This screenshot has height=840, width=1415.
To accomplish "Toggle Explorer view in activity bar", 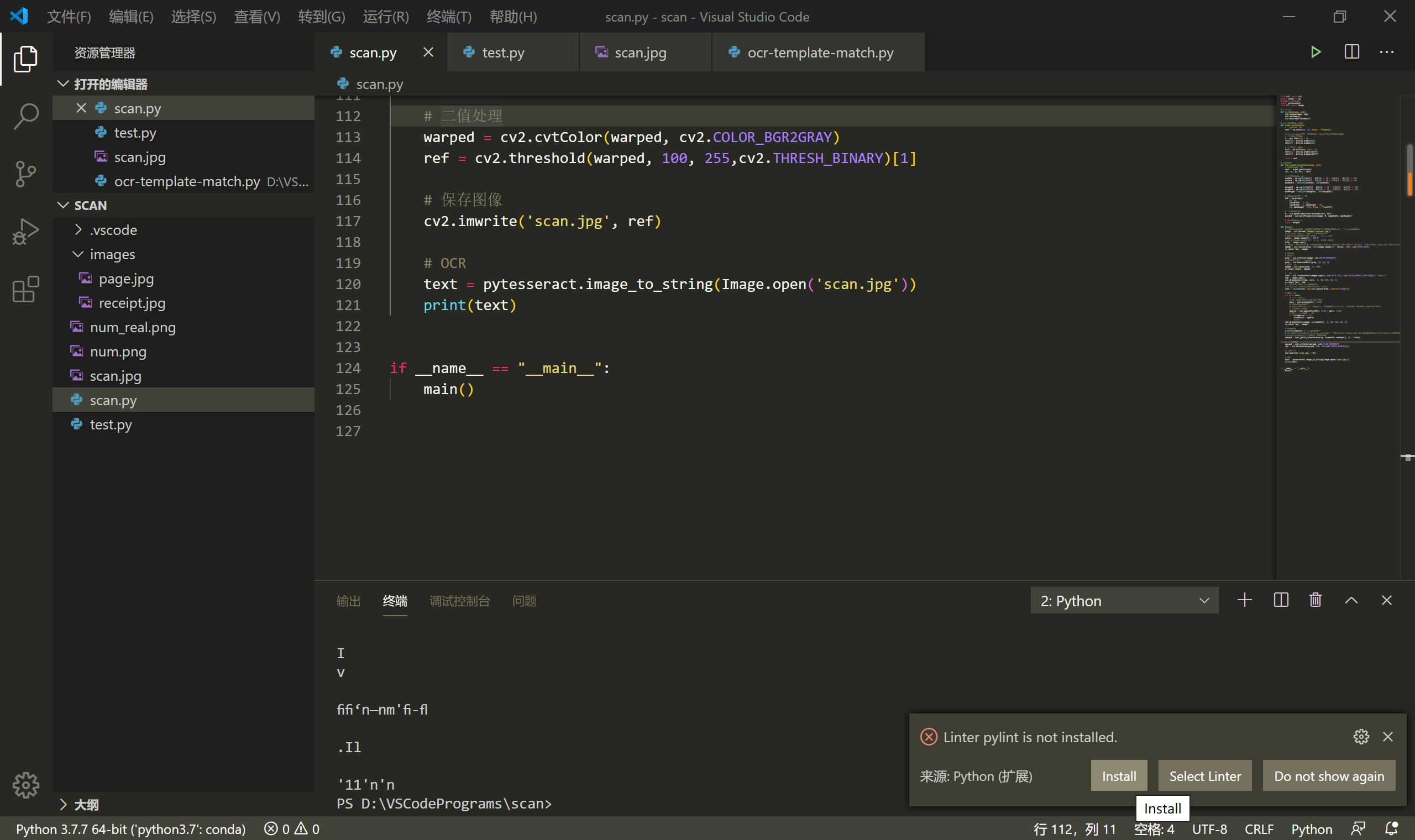I will tap(25, 58).
